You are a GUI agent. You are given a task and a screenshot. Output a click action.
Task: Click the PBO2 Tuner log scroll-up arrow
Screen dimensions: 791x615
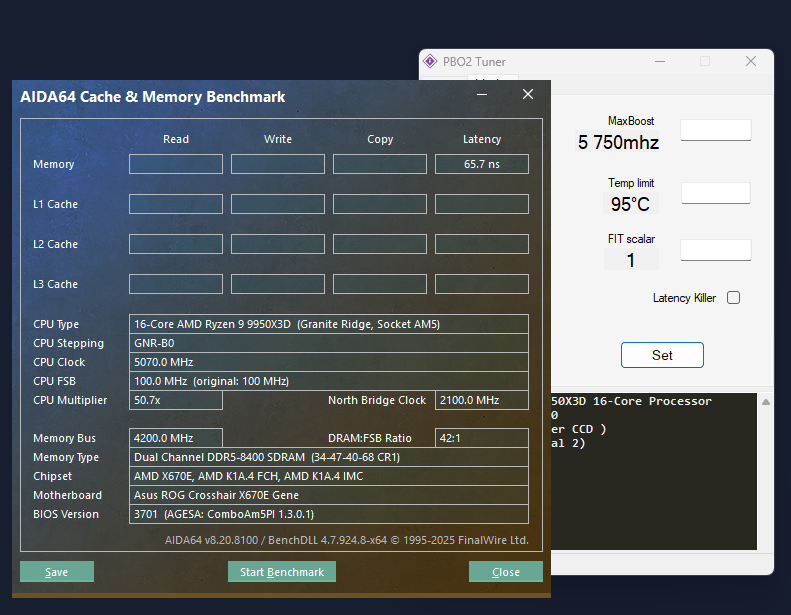tap(766, 402)
